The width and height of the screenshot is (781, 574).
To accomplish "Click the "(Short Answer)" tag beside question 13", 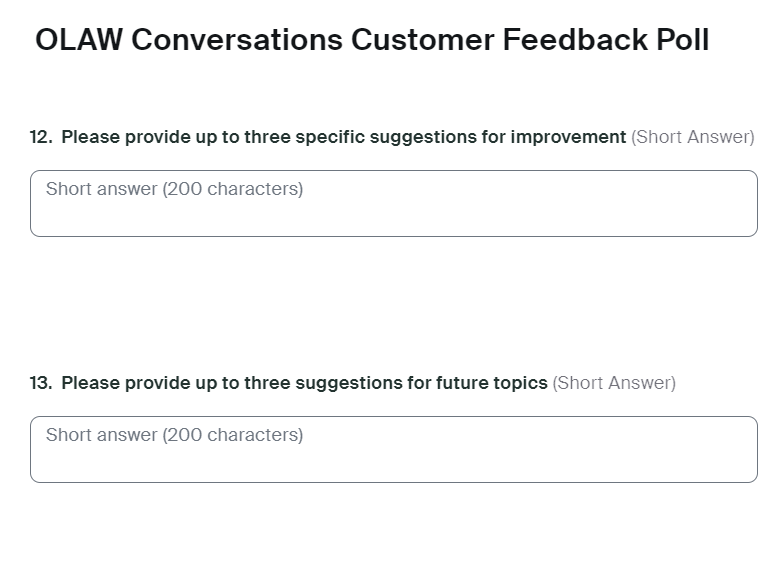I will pos(614,383).
